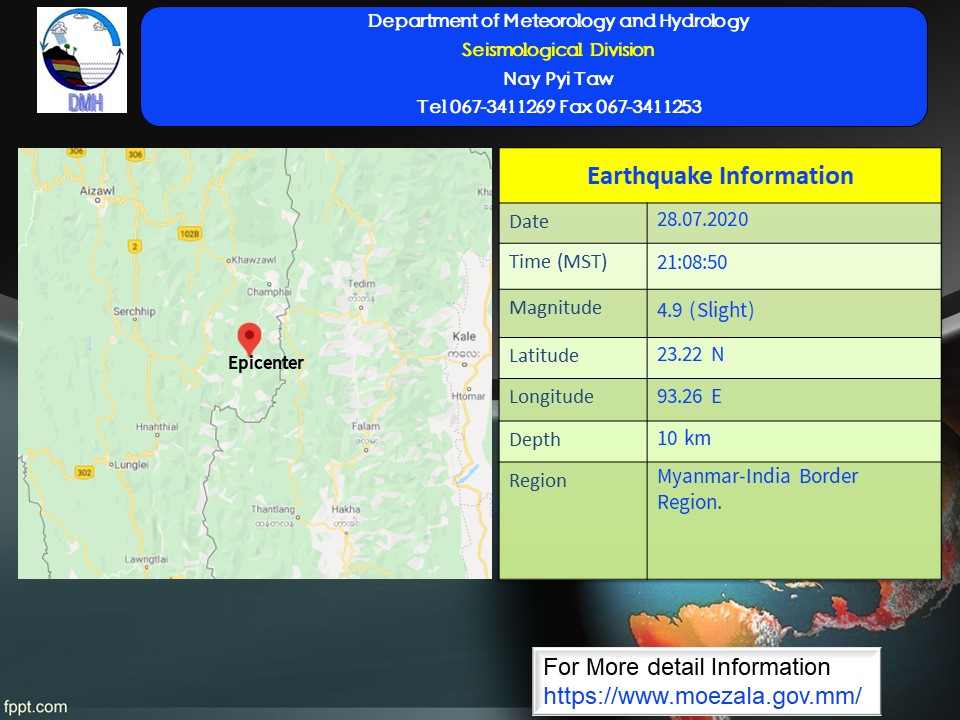
Task: Select the Earthquake Information table header
Action: tap(720, 176)
